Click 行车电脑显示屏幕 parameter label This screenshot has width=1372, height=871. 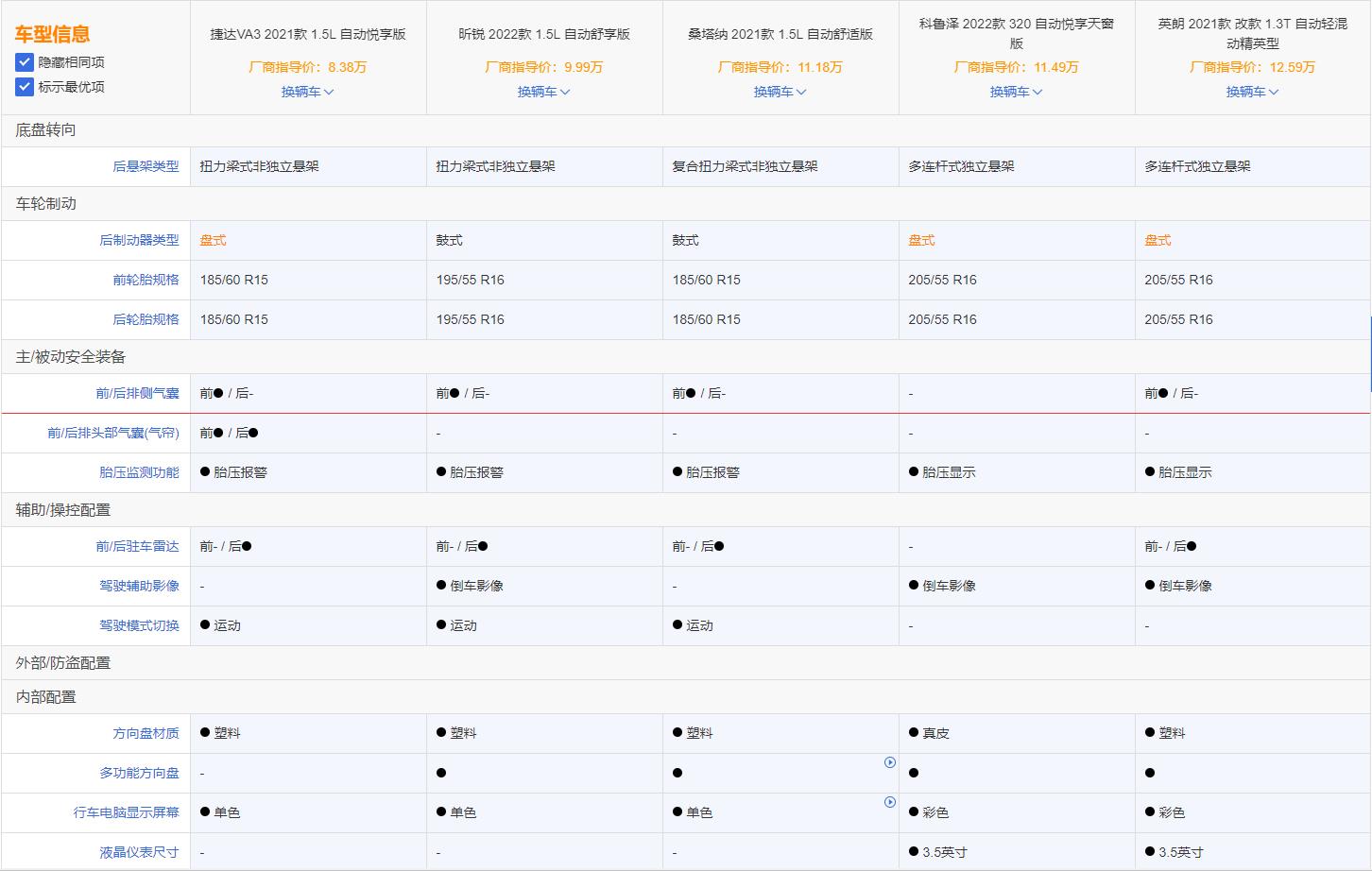click(x=126, y=812)
